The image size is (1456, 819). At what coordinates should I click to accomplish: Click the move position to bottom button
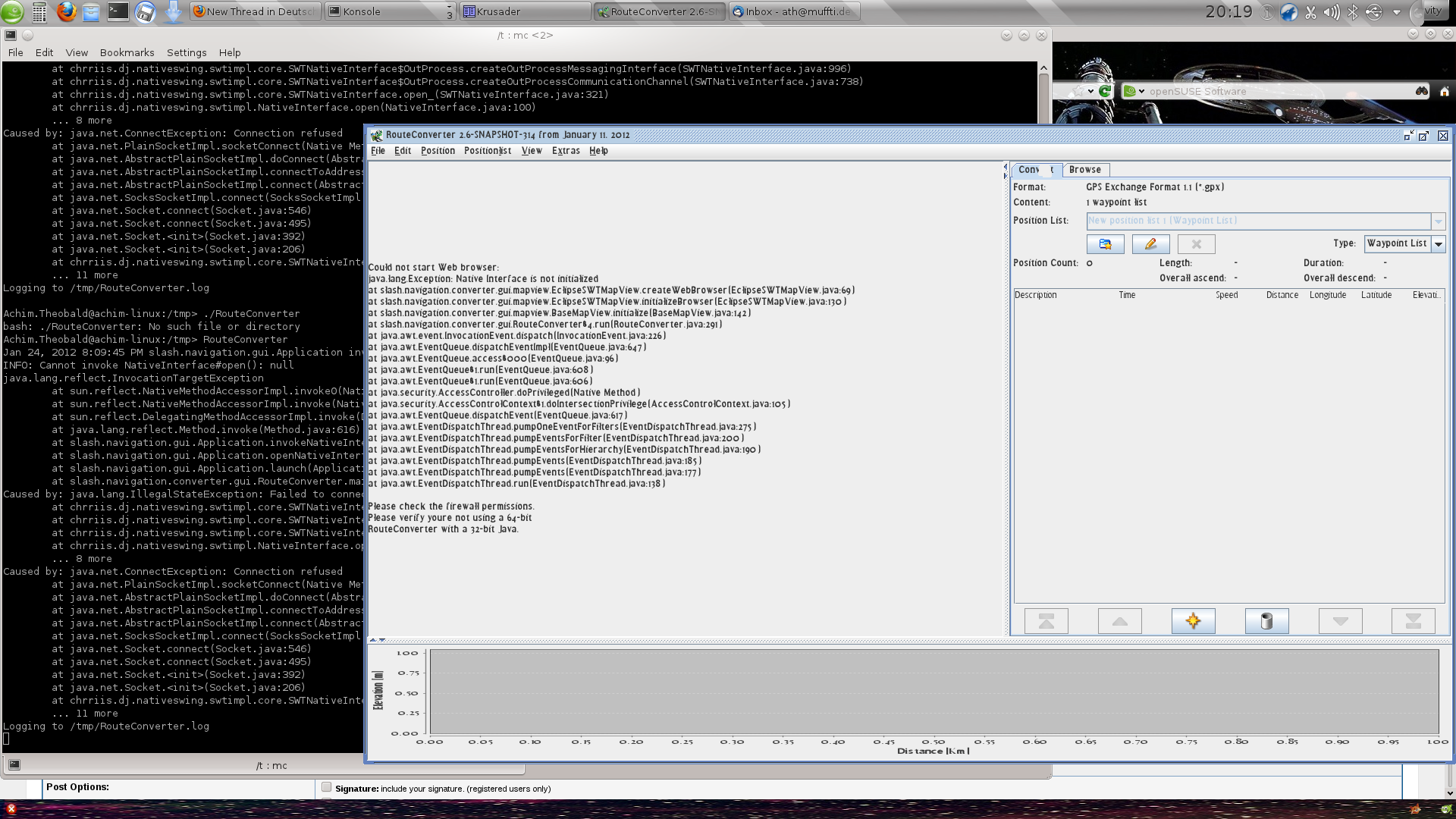pos(1413,621)
